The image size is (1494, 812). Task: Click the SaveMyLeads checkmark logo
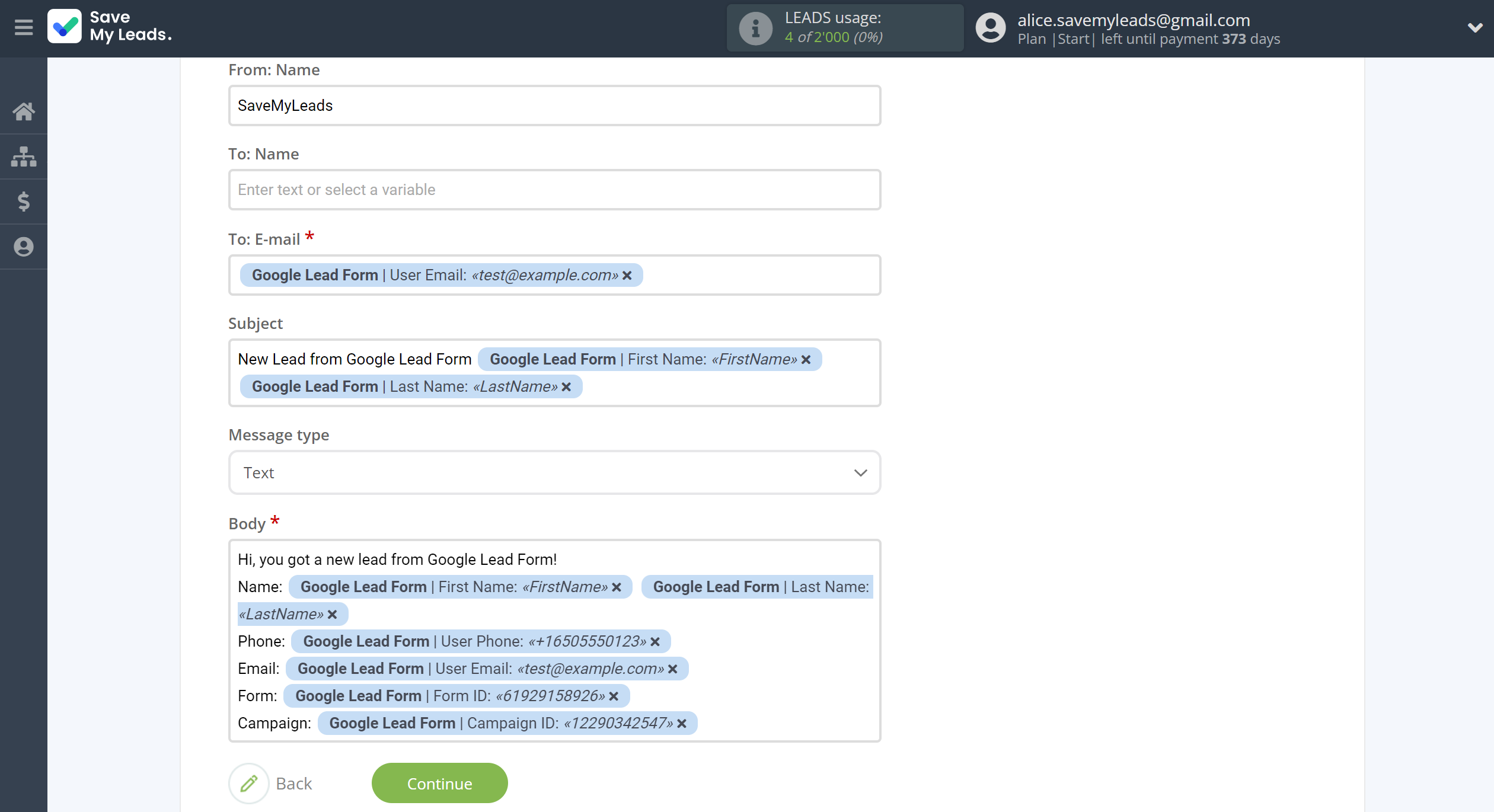tap(65, 27)
